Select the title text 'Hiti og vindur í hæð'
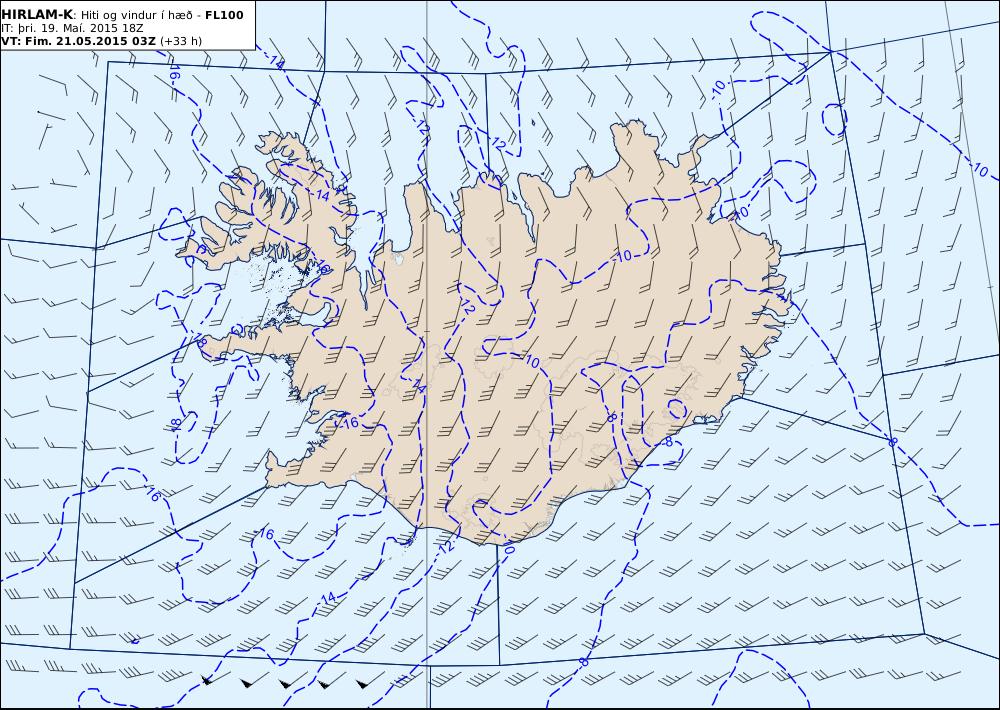 (136, 15)
